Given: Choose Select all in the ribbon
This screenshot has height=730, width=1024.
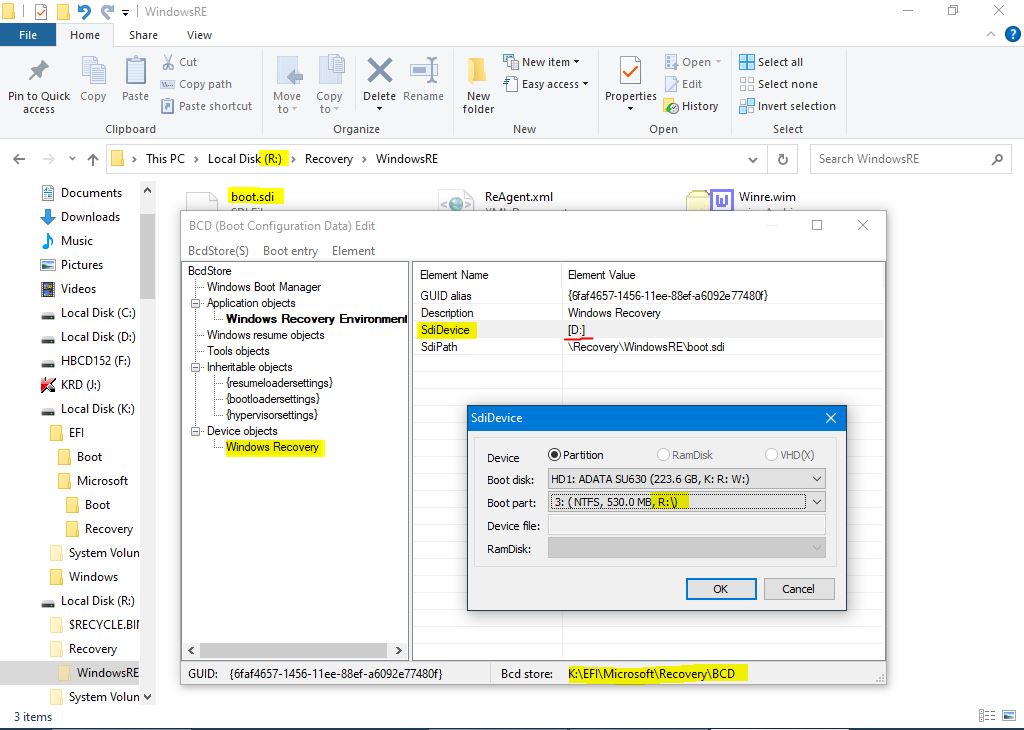Looking at the screenshot, I should 771,62.
